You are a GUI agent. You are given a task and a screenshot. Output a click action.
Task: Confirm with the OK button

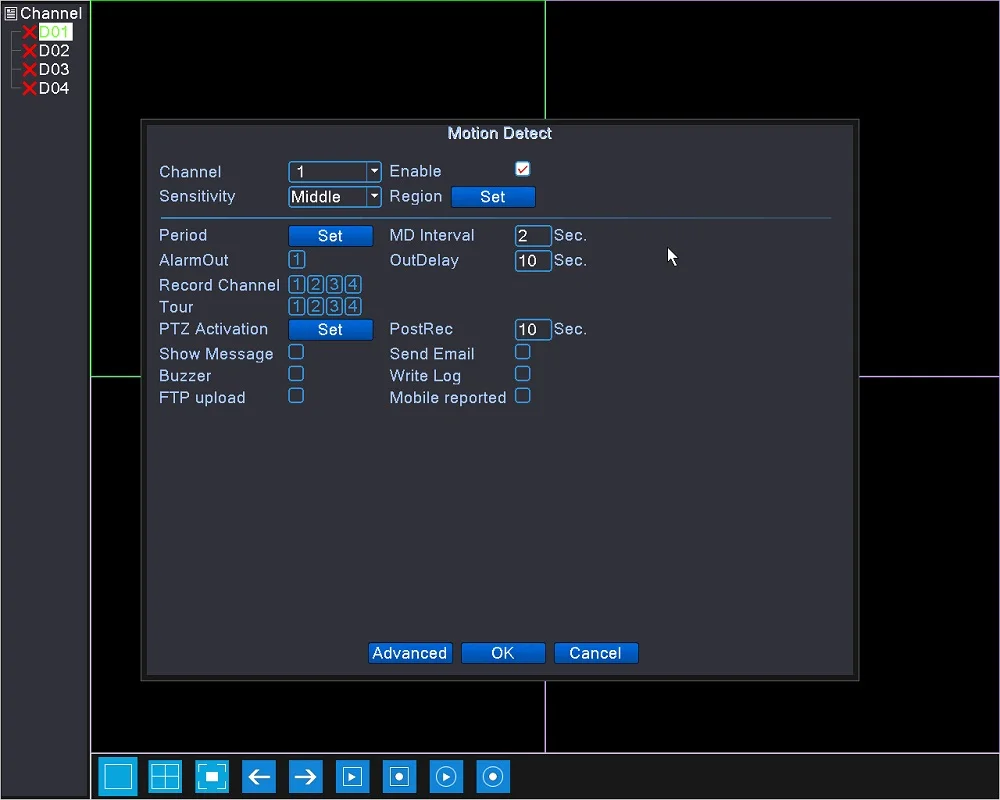[503, 653]
